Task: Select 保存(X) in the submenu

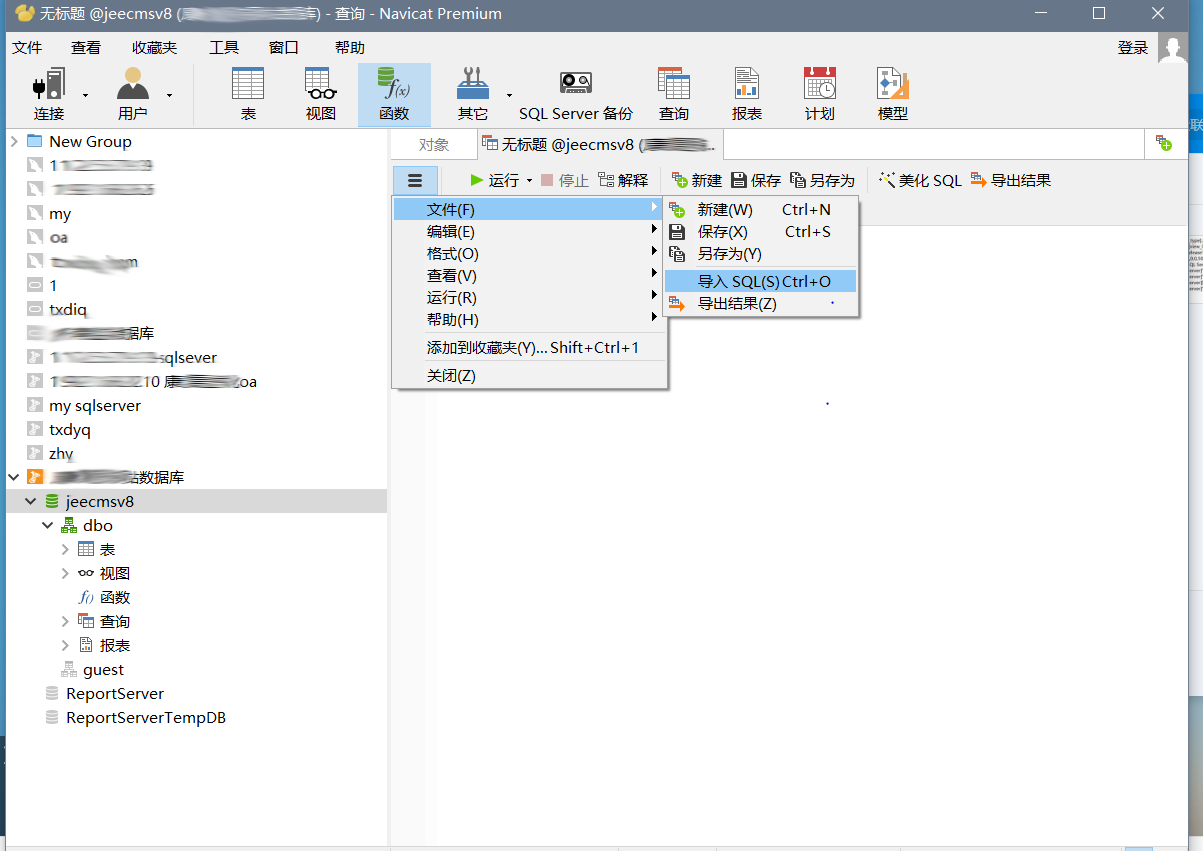Action: (x=760, y=231)
